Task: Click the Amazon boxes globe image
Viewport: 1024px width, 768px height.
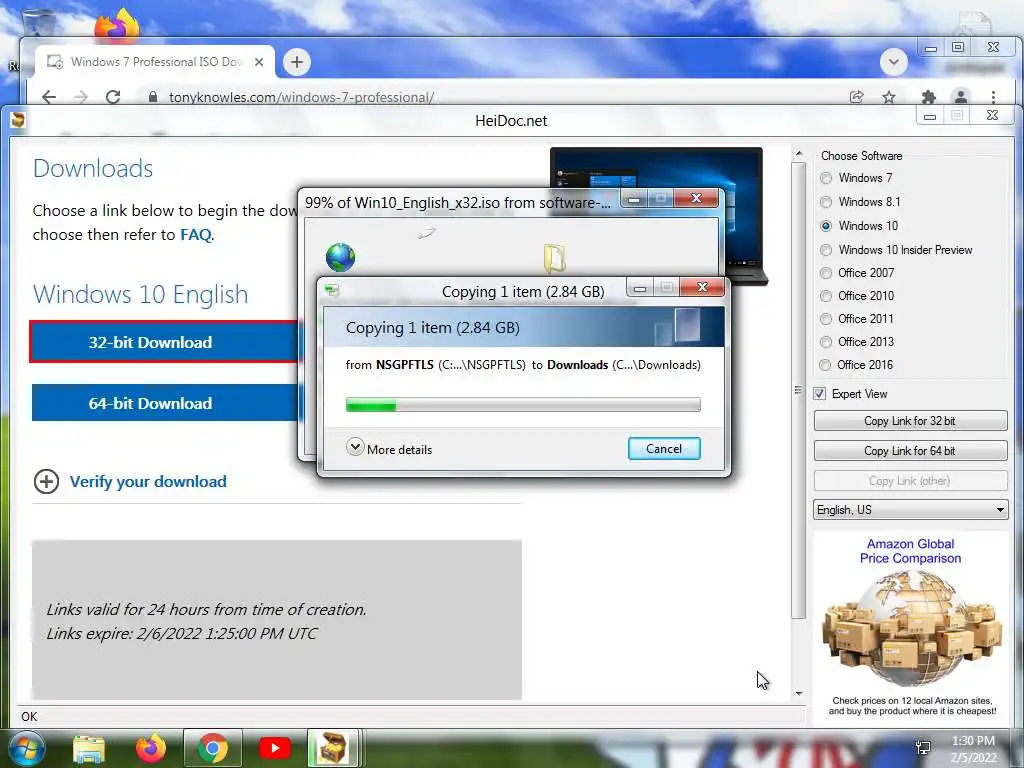Action: (x=912, y=629)
